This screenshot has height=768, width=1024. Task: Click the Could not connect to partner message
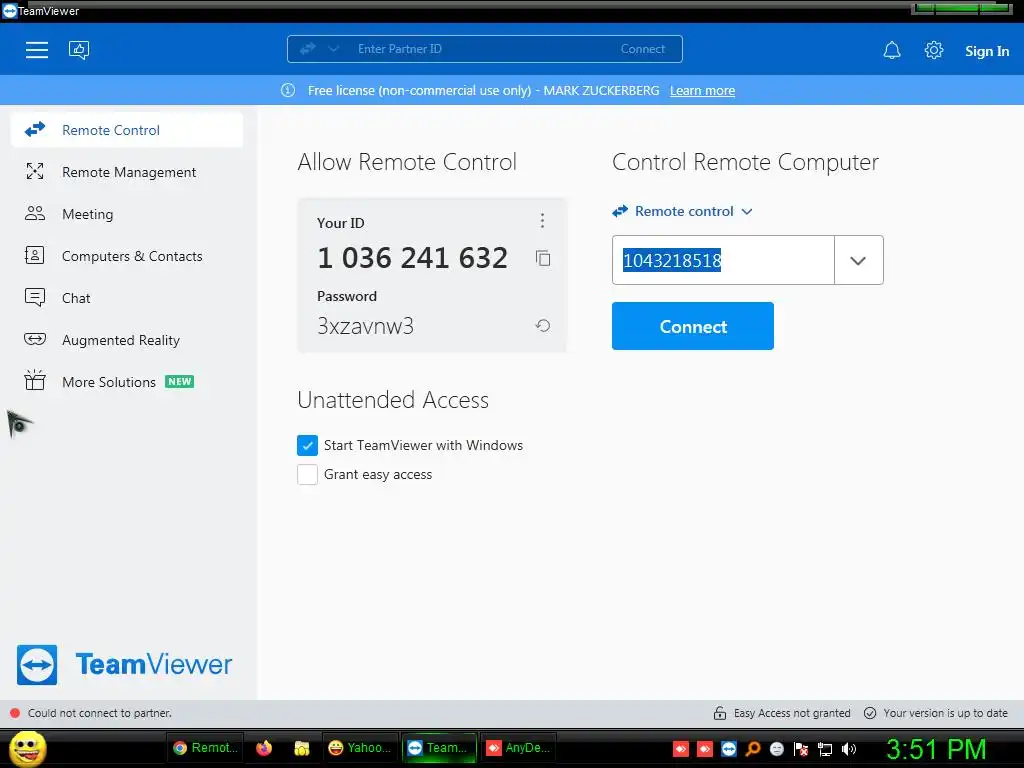[100, 713]
